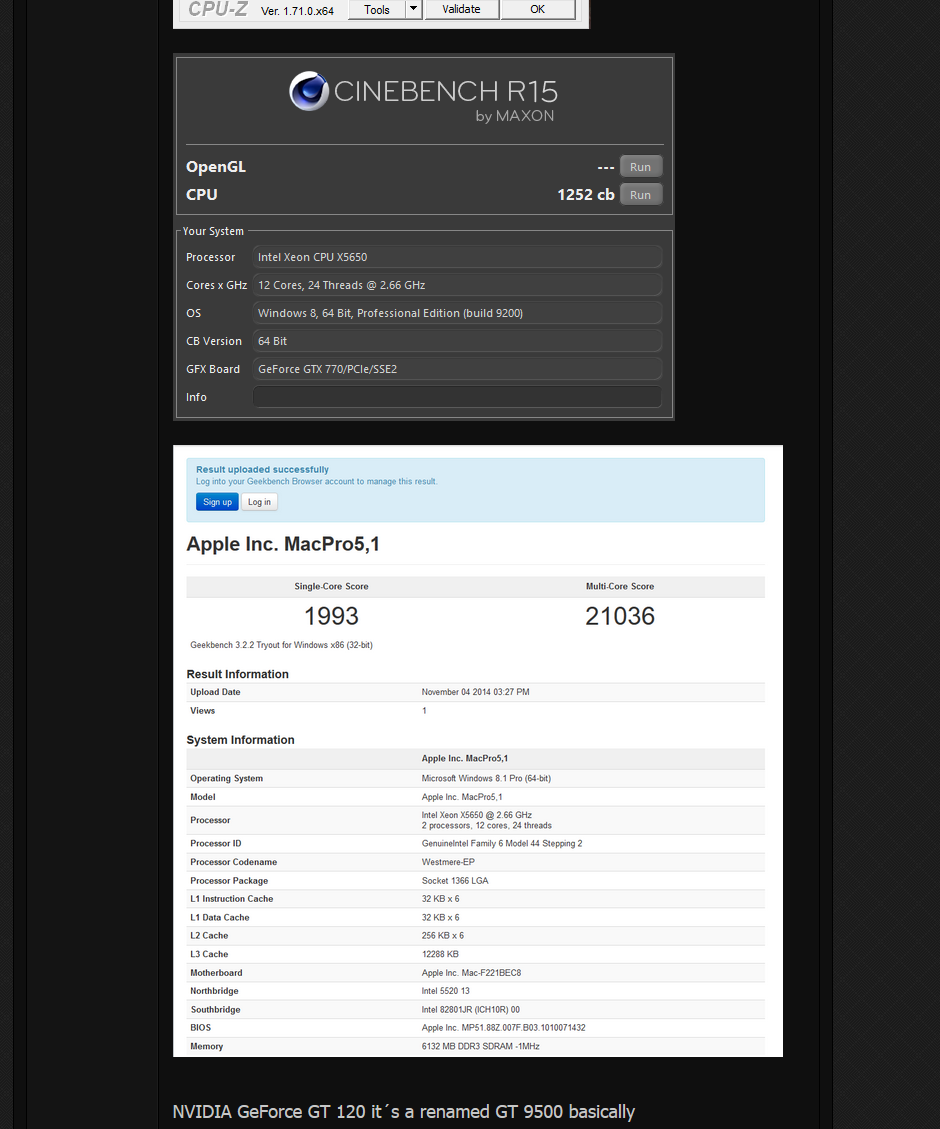Select the CB Version '64 Bit' field
The width and height of the screenshot is (940, 1129).
[457, 341]
